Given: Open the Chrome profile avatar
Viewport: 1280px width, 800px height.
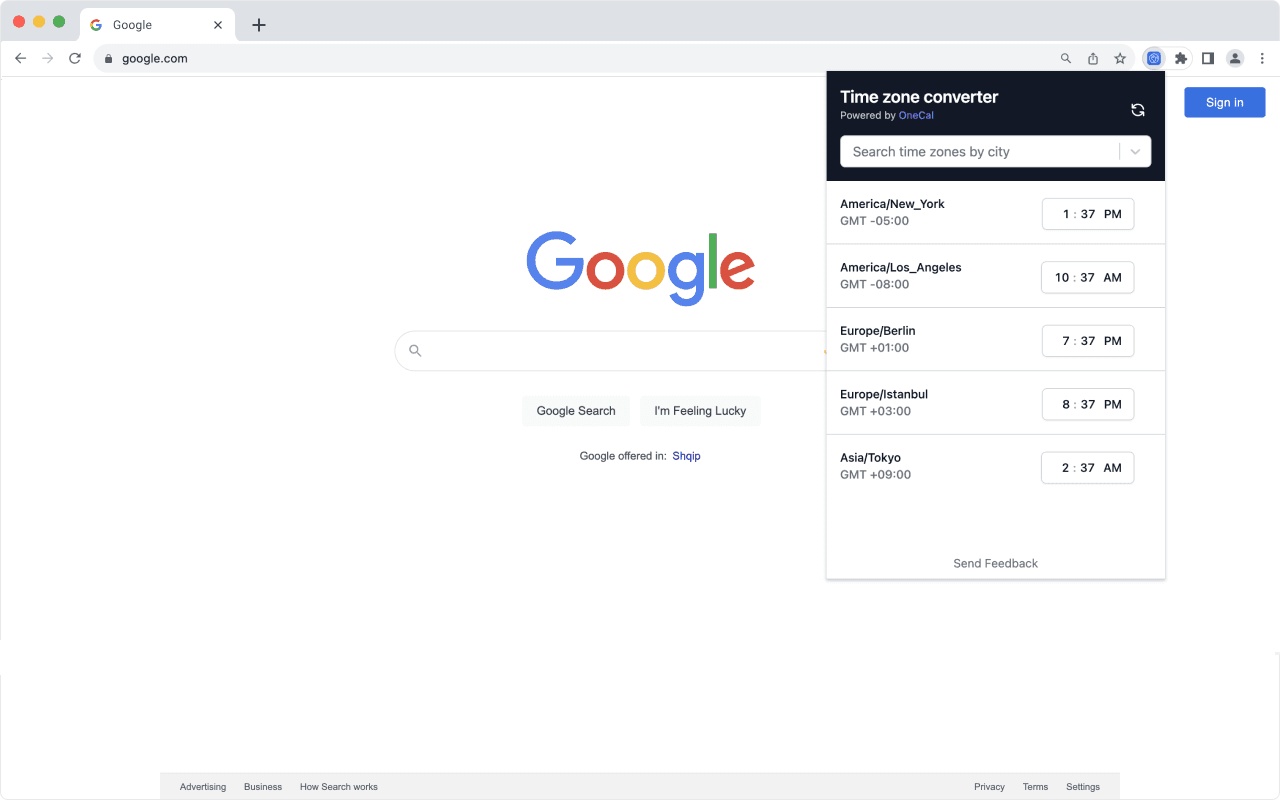Looking at the screenshot, I should click(1235, 59).
